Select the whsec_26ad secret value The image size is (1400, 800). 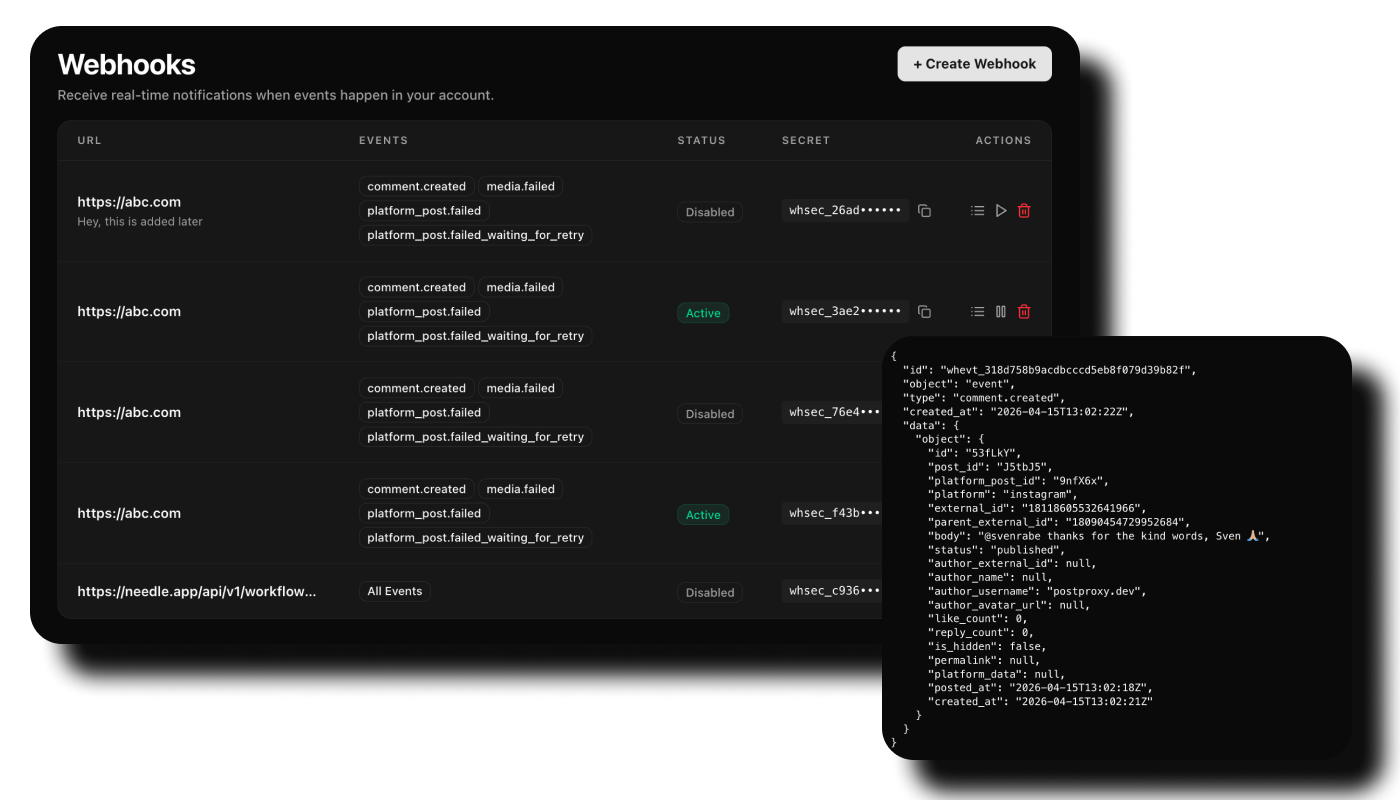point(845,211)
